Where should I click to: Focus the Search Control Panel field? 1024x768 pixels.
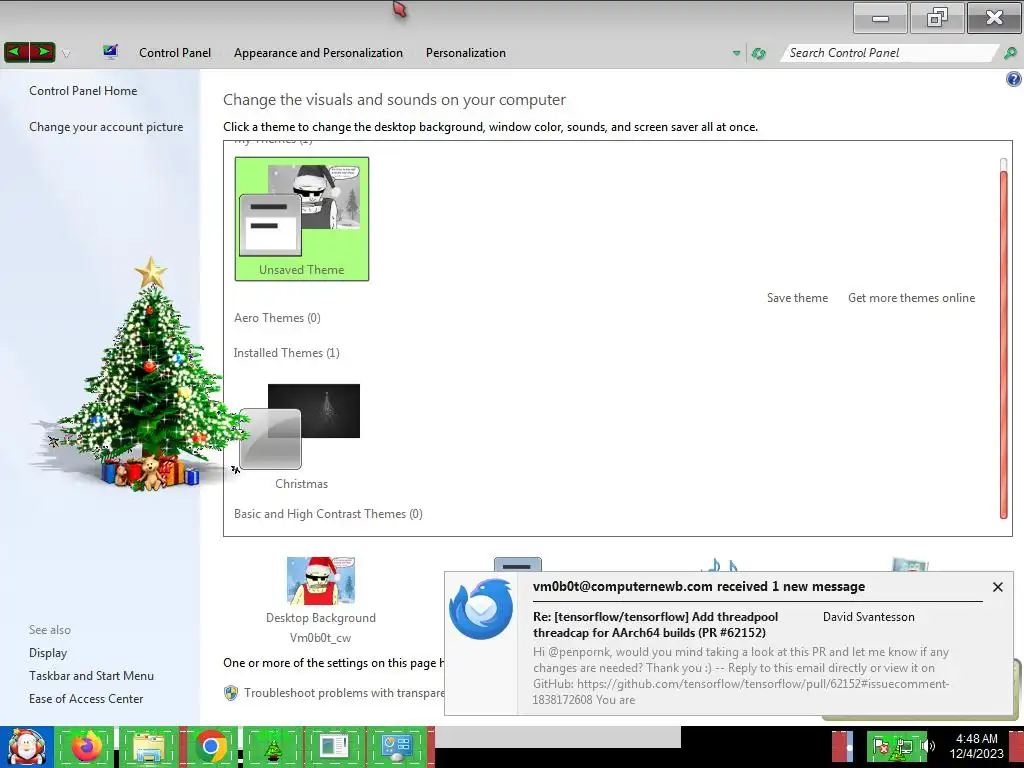[x=888, y=53]
